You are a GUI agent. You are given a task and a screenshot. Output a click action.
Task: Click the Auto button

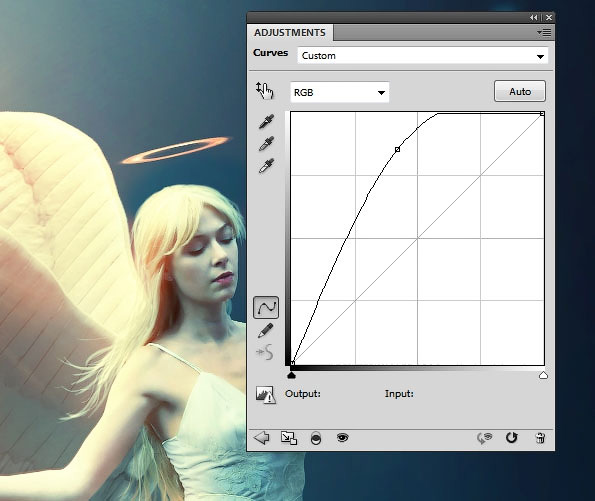pyautogui.click(x=520, y=91)
